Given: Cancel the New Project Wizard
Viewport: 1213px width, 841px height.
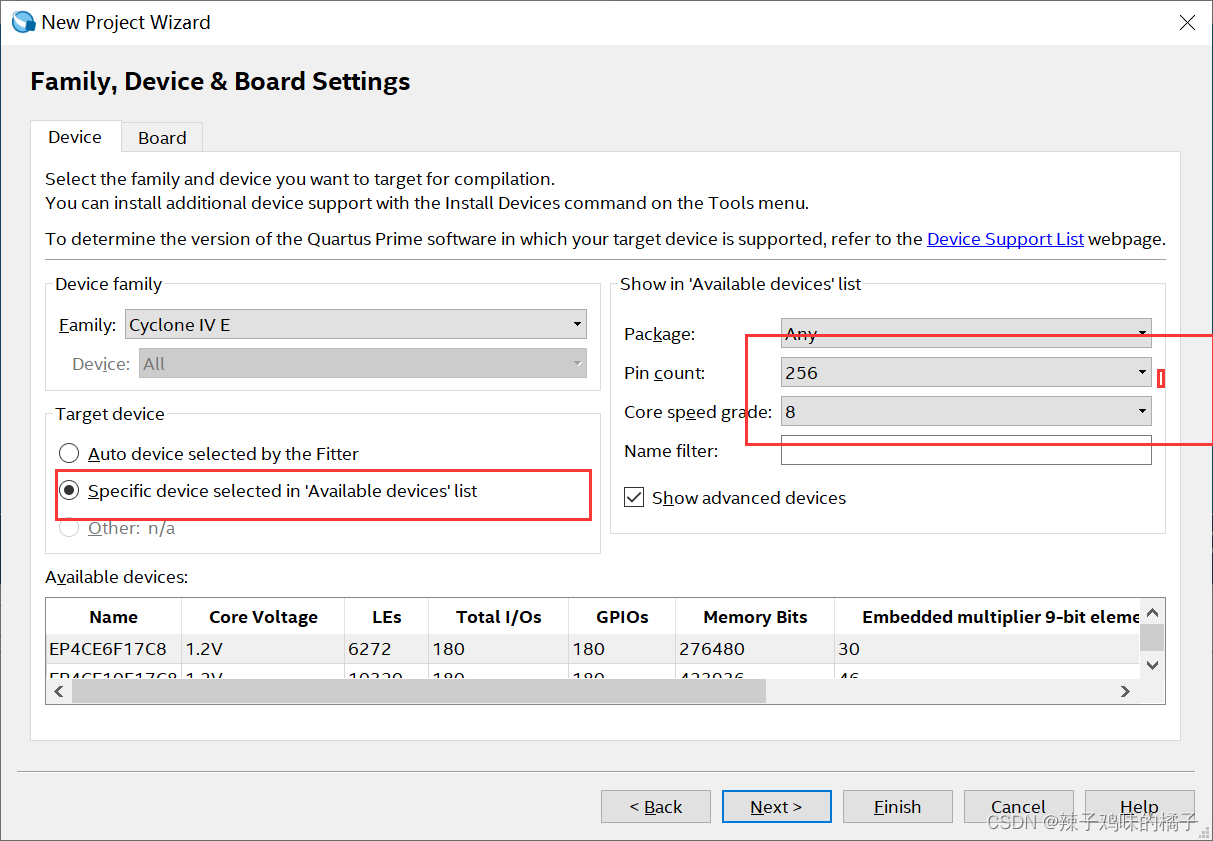Looking at the screenshot, I should click(1018, 807).
